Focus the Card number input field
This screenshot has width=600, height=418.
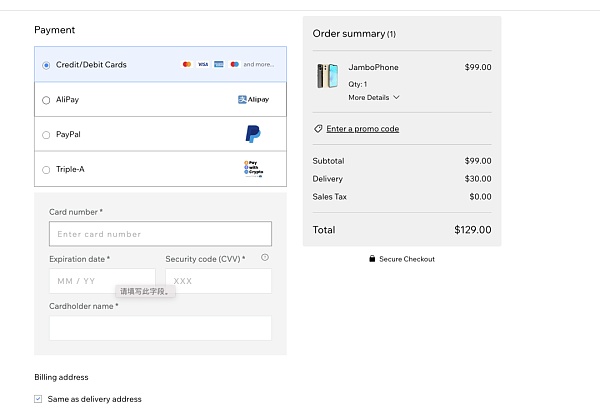(x=160, y=234)
